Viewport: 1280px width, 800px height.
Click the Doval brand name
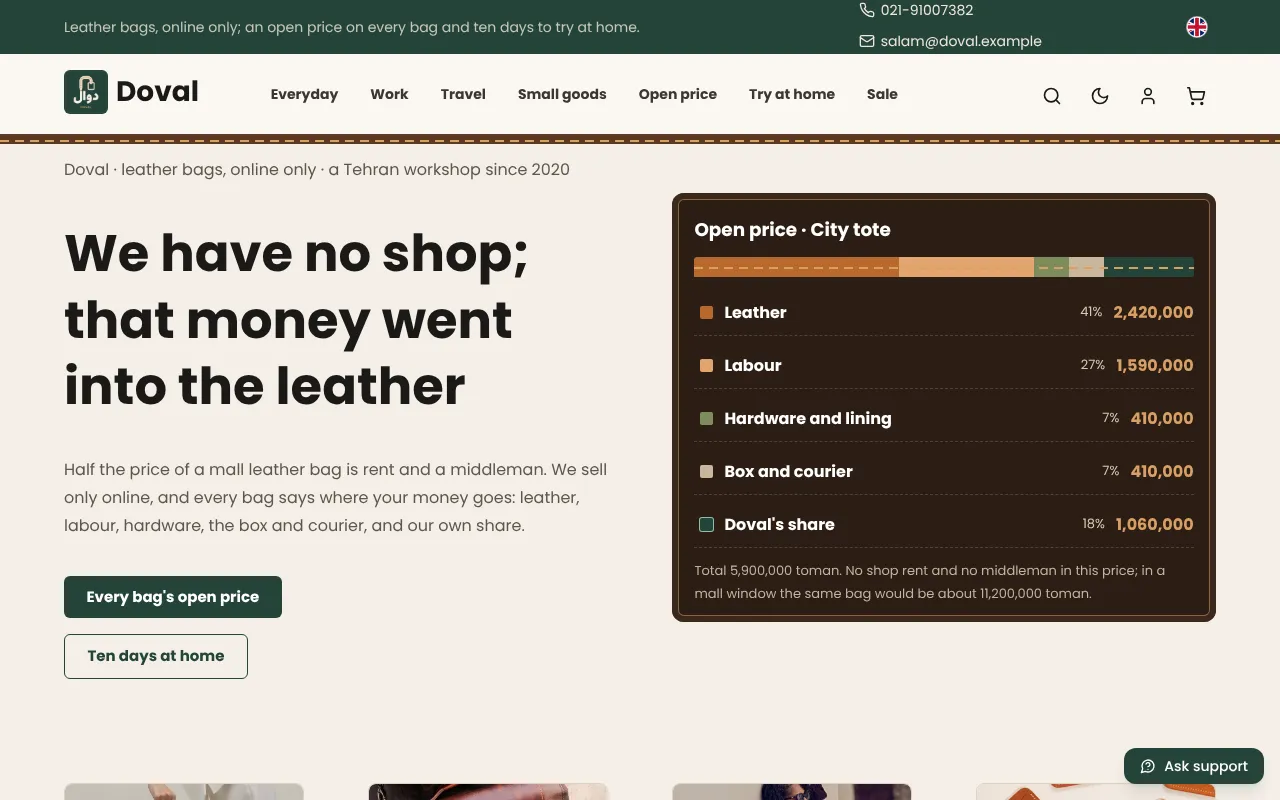click(157, 91)
